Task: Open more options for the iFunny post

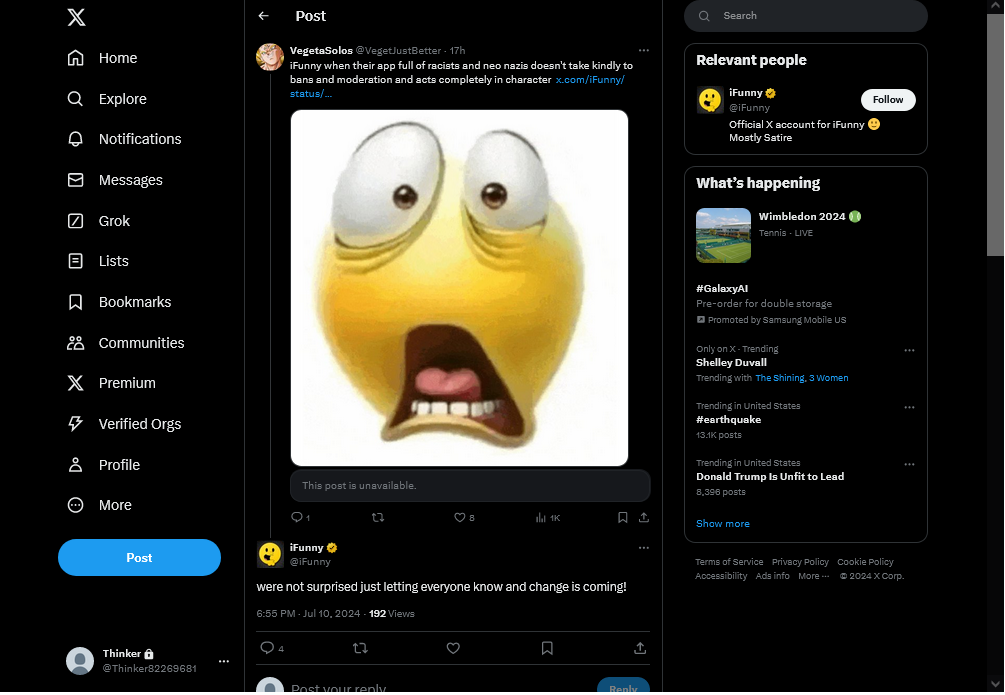Action: click(644, 548)
